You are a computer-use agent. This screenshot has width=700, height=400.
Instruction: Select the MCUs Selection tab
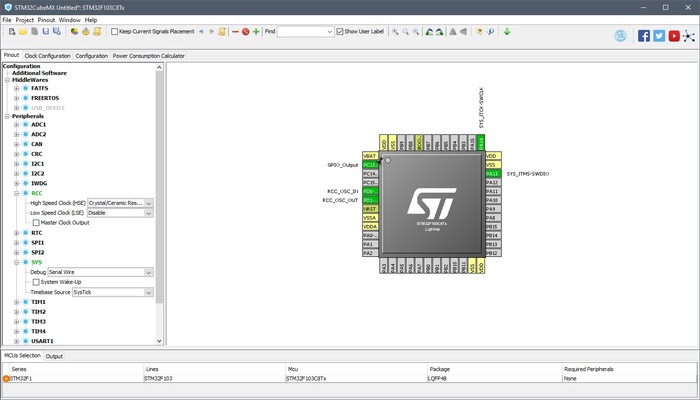click(22, 355)
